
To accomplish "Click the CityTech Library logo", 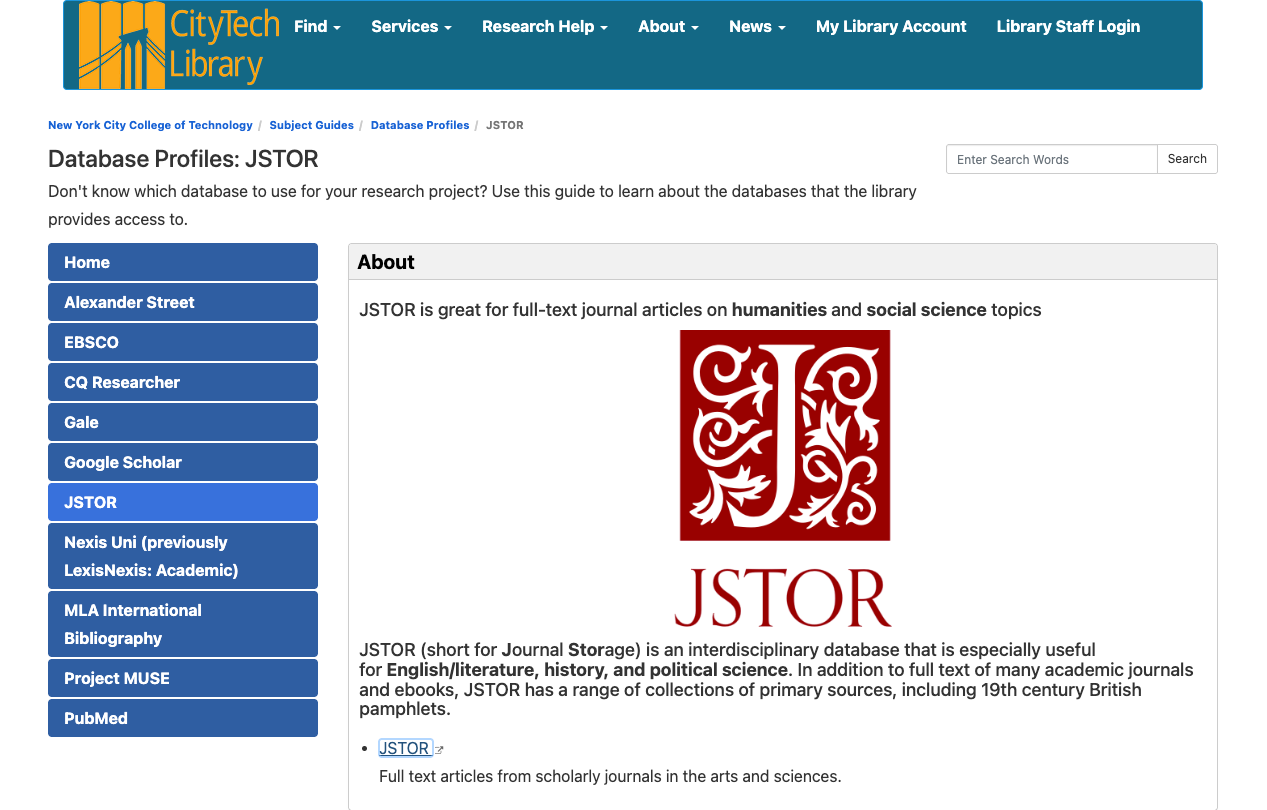I will [179, 45].
